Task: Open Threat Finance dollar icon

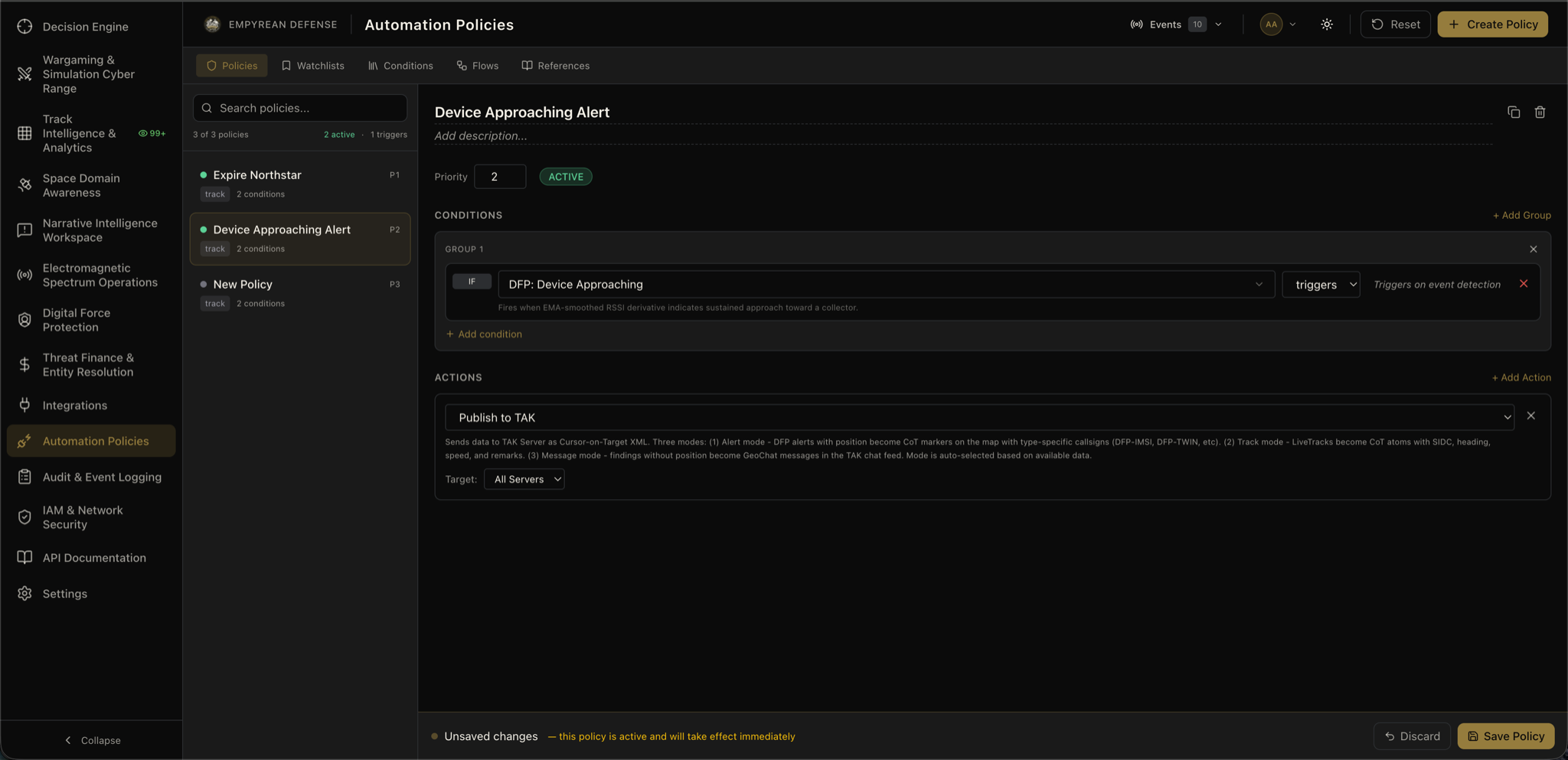Action: 24,364
